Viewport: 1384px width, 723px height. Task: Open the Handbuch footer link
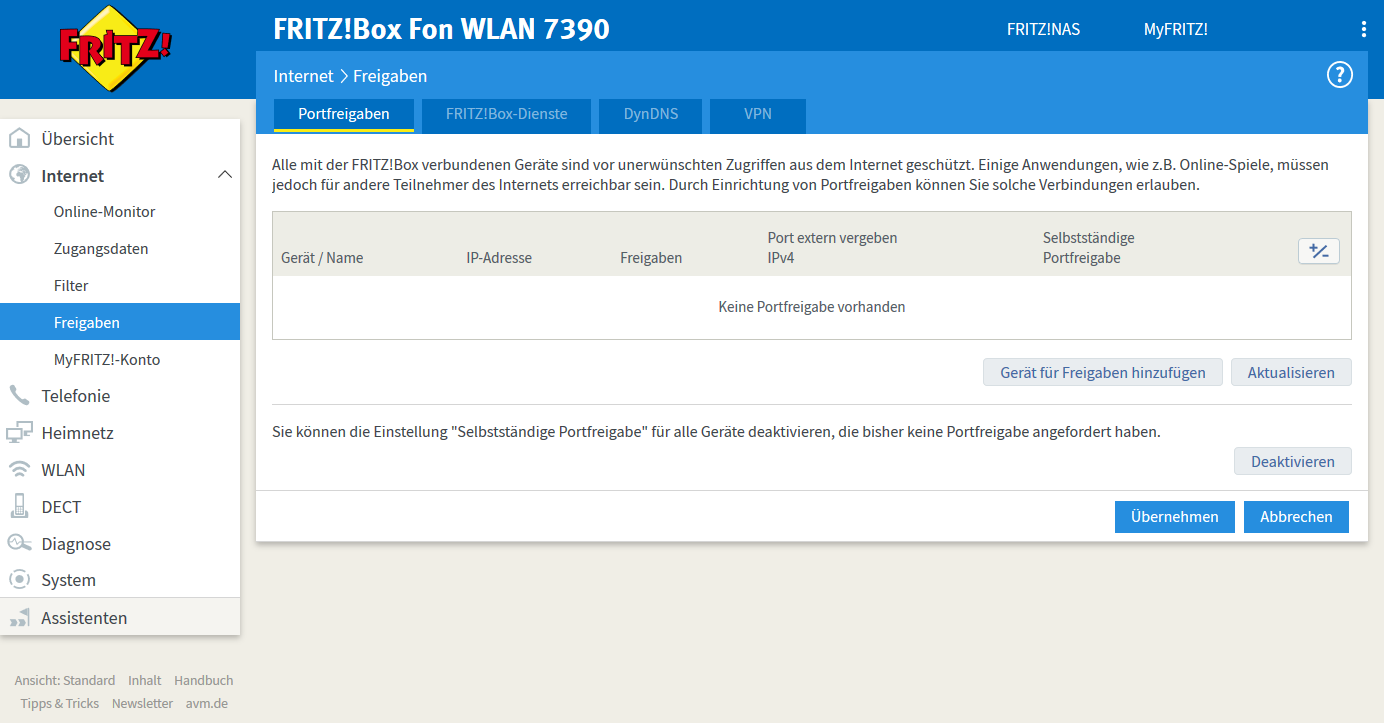204,680
